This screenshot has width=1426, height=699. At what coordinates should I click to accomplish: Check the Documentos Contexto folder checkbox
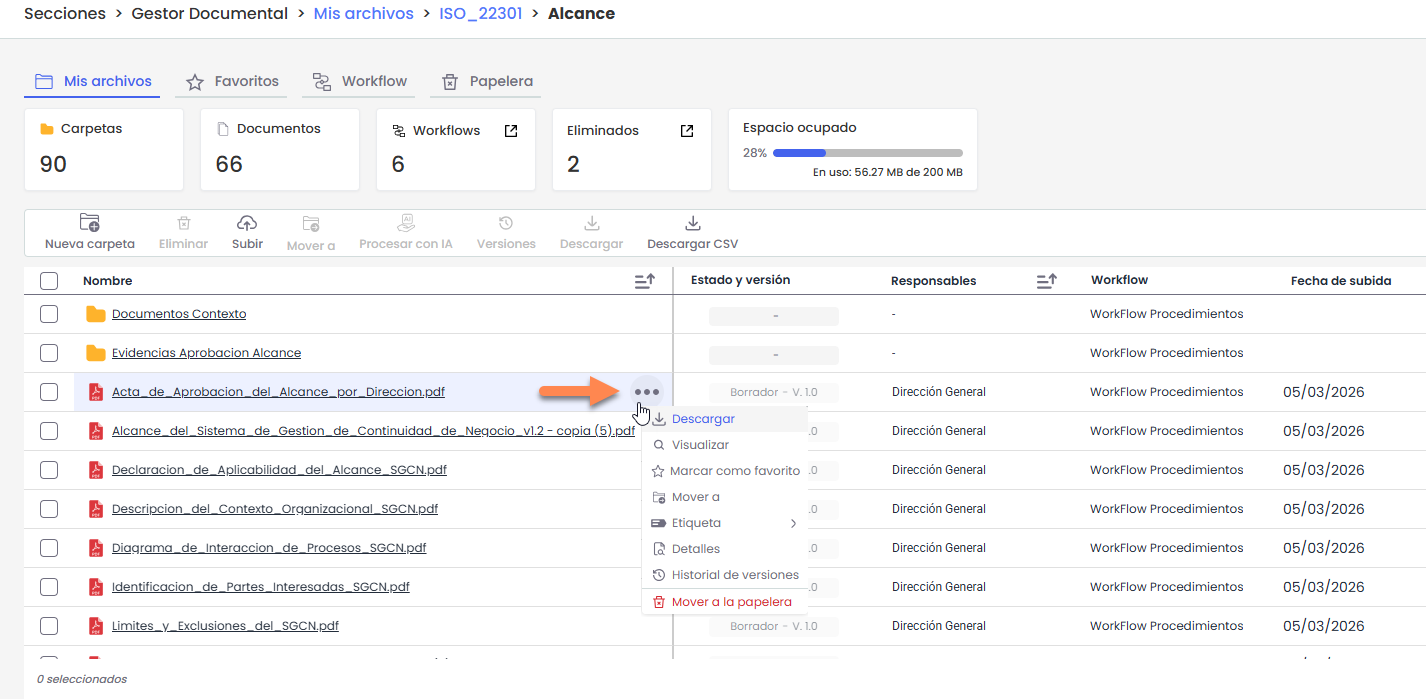tap(49, 314)
